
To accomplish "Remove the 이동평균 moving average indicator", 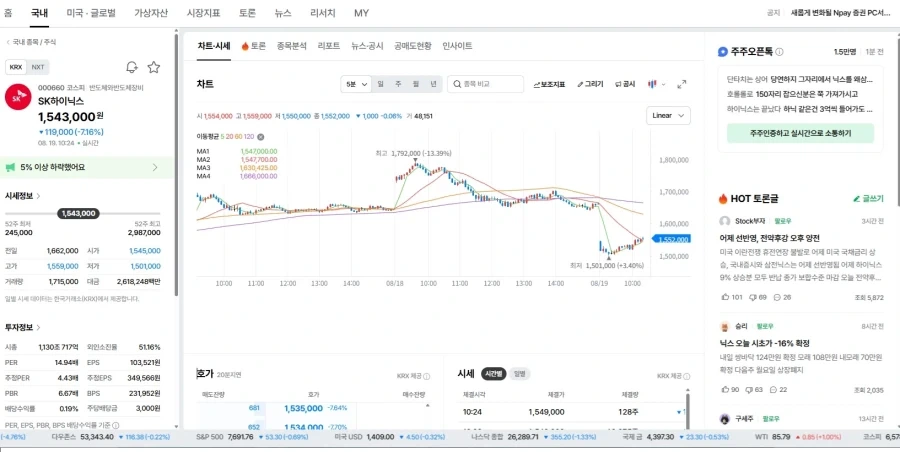I will [261, 137].
